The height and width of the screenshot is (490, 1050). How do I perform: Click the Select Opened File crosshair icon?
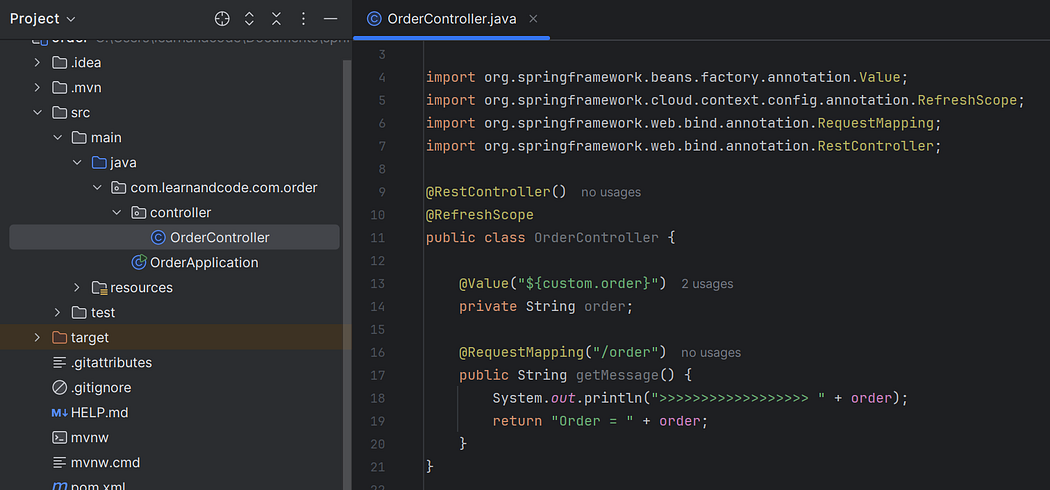[222, 19]
